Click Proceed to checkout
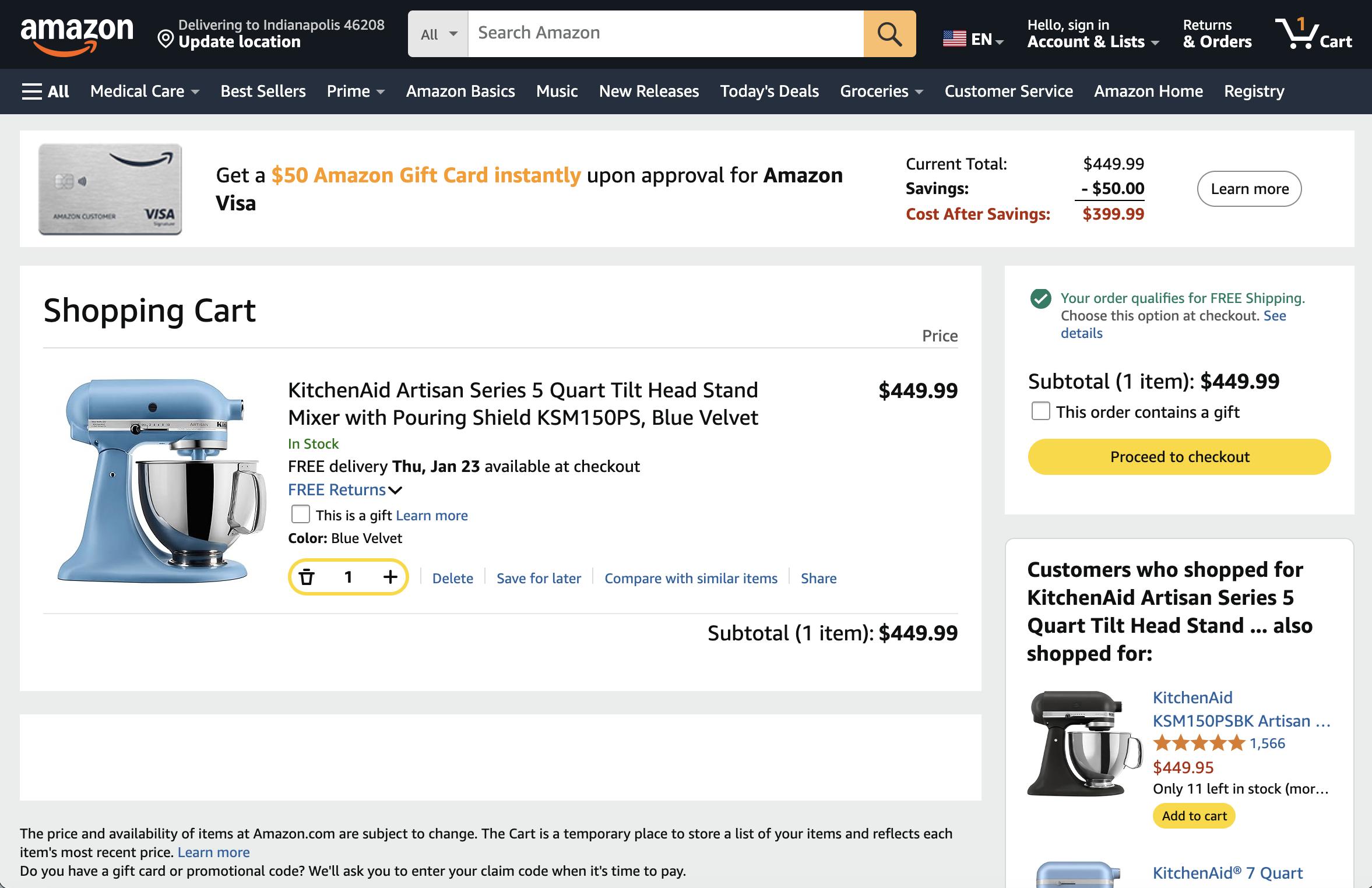 tap(1179, 457)
